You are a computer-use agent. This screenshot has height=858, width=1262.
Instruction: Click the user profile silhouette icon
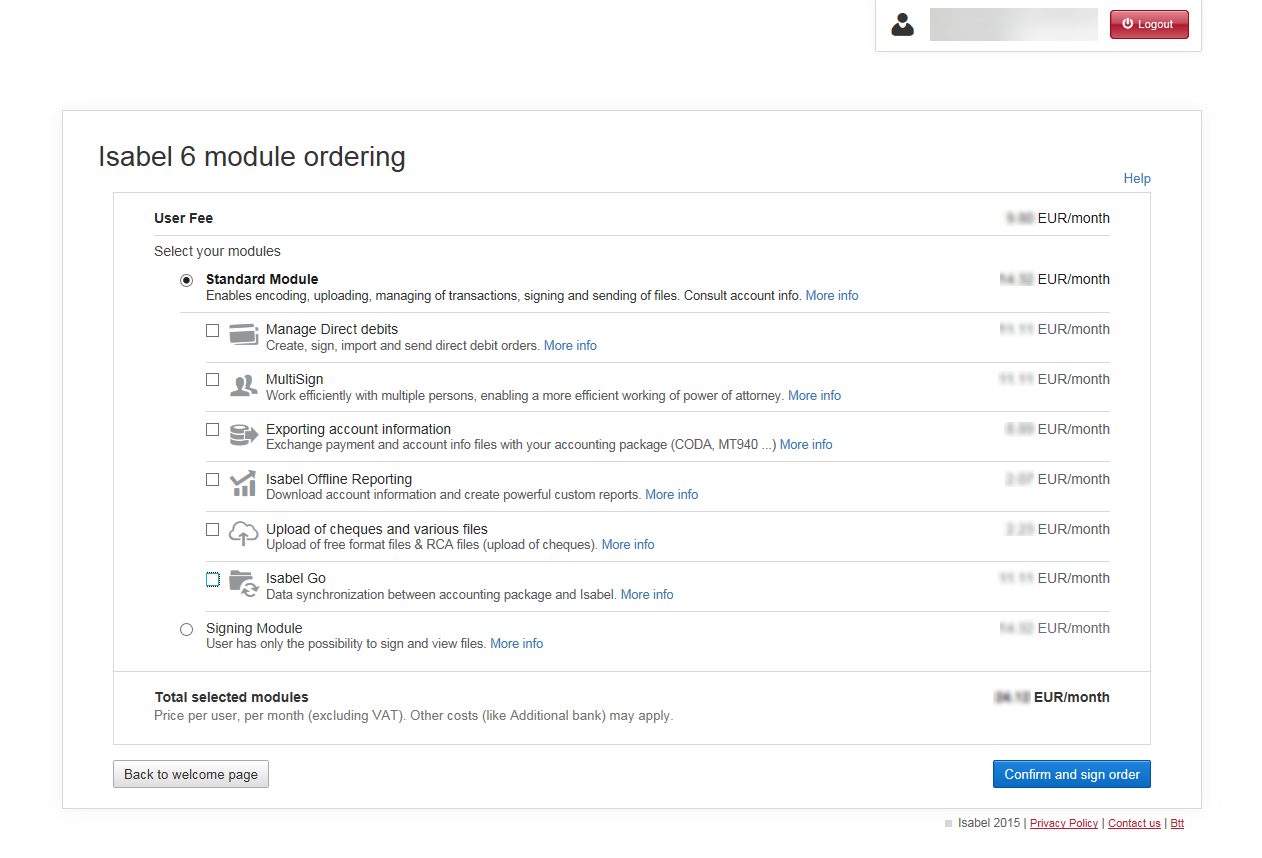pos(902,25)
